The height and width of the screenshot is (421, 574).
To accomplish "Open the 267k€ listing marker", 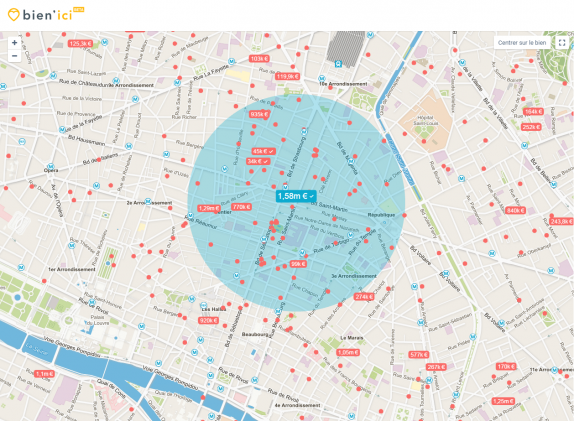I will 436,367.
